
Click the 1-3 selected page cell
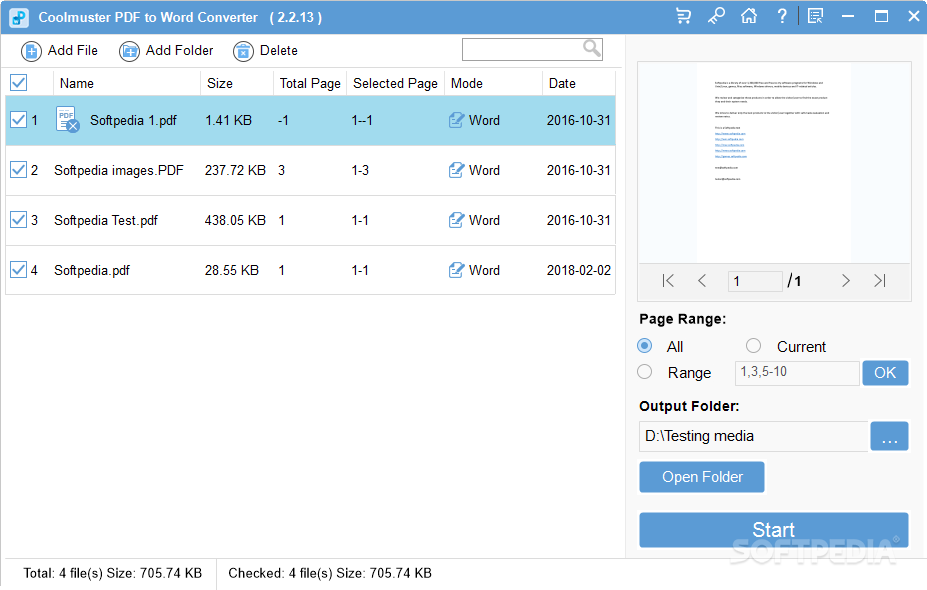[x=360, y=170]
